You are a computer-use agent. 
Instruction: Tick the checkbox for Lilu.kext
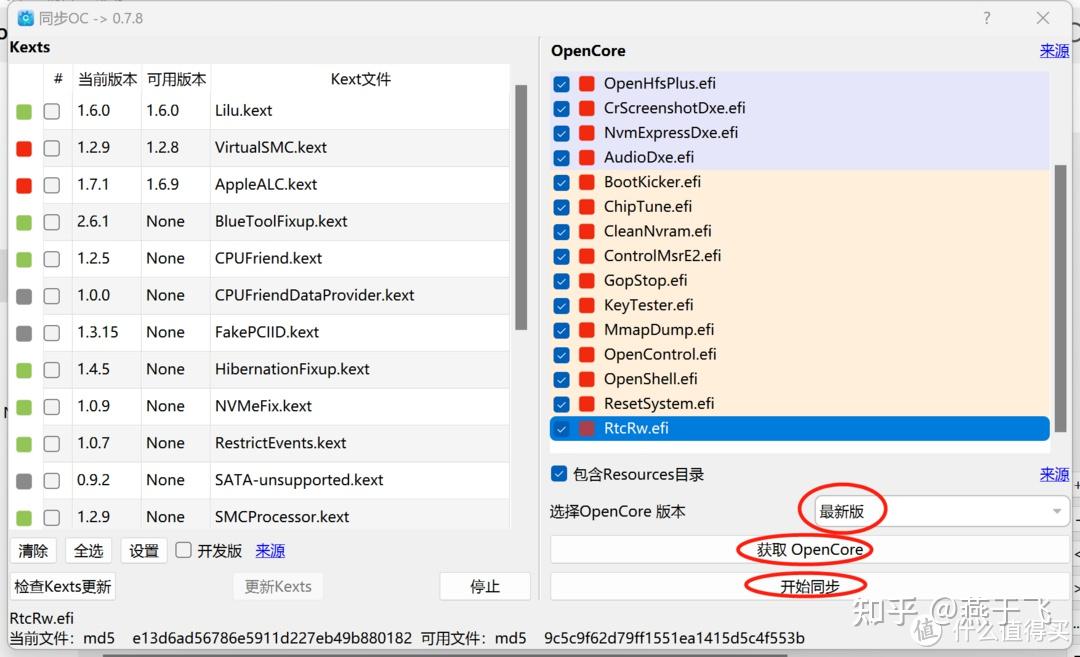coord(52,112)
